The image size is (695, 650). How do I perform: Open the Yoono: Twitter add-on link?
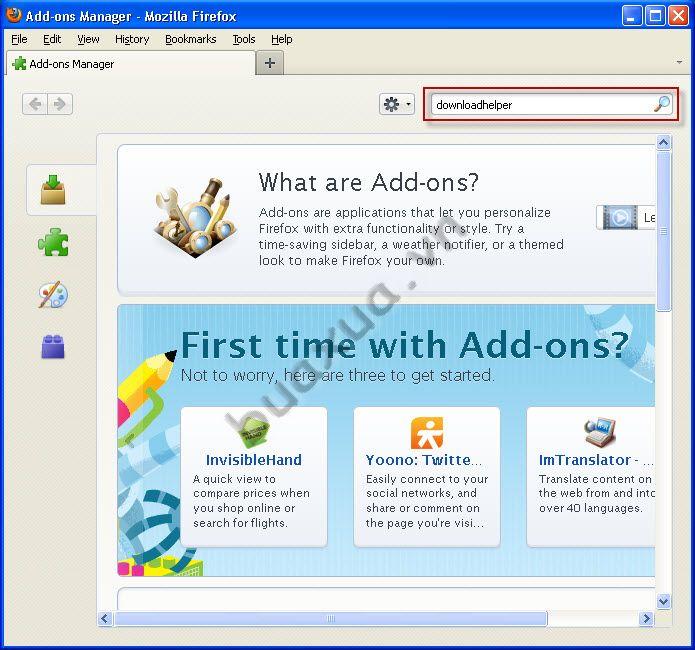click(x=423, y=460)
